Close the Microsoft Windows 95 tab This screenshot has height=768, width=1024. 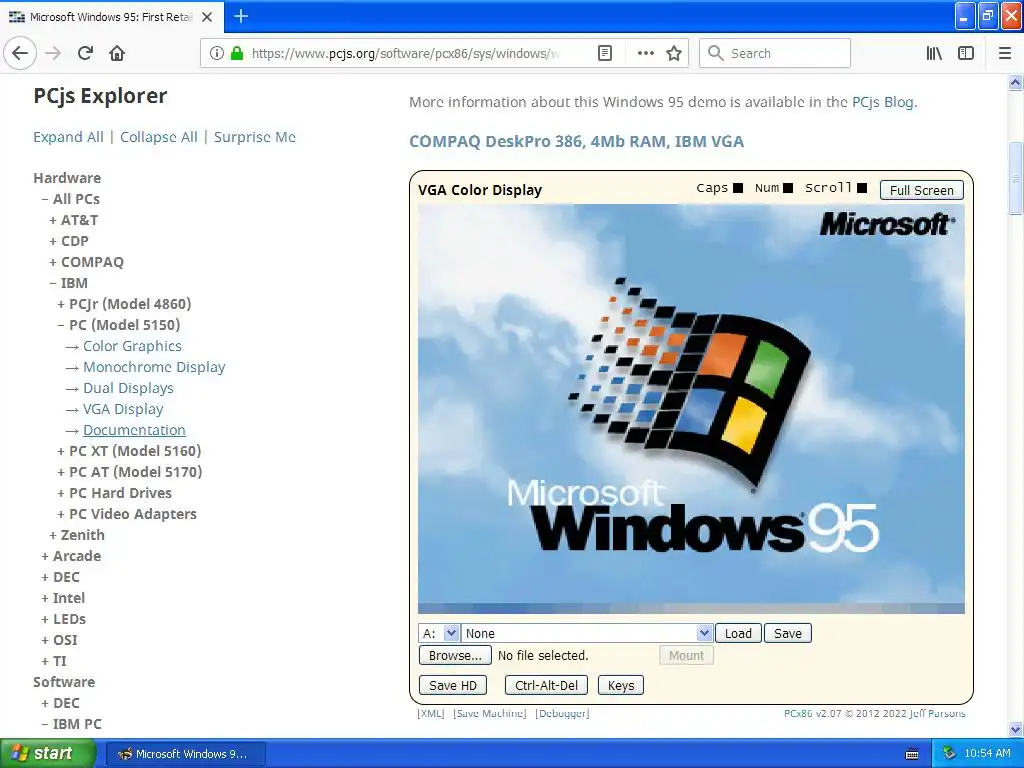click(207, 17)
